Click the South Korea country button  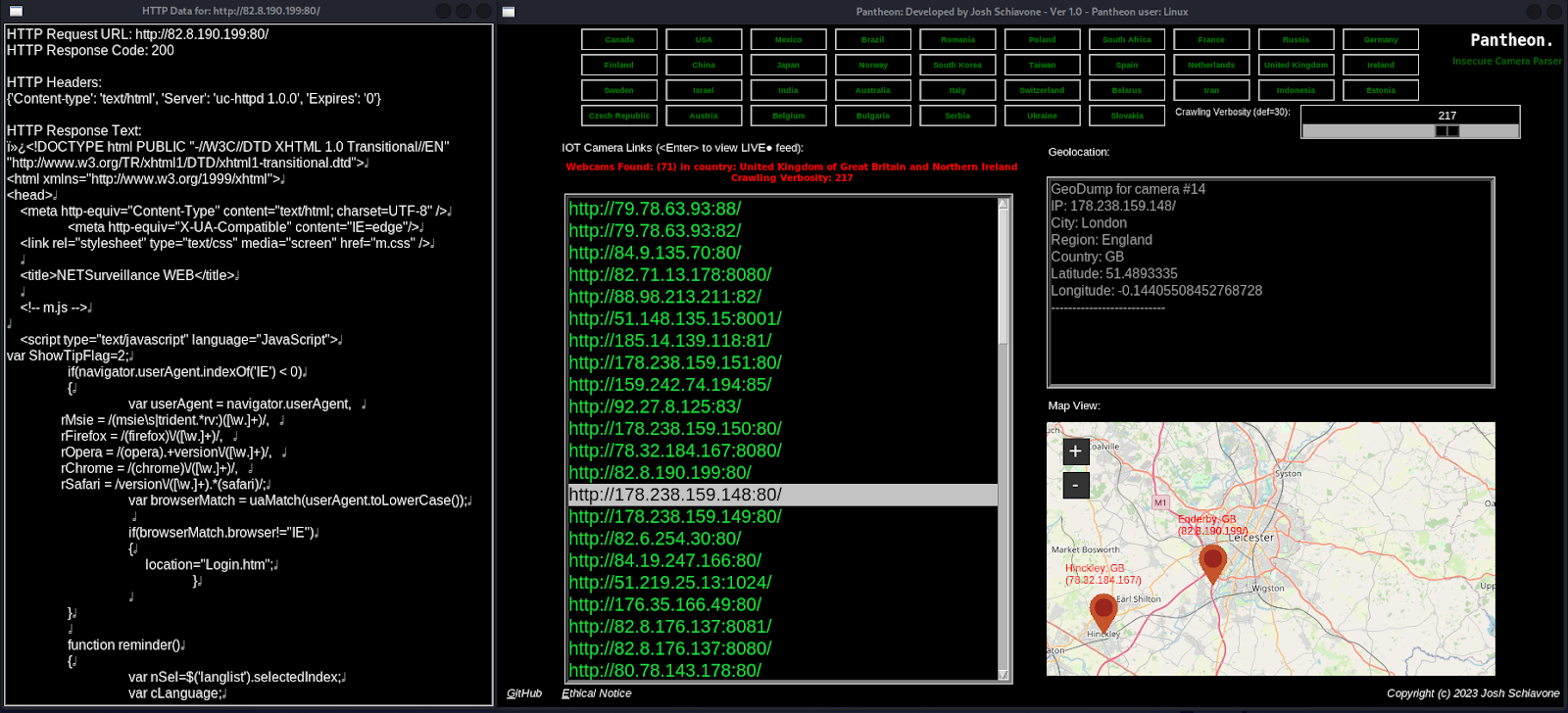[957, 65]
